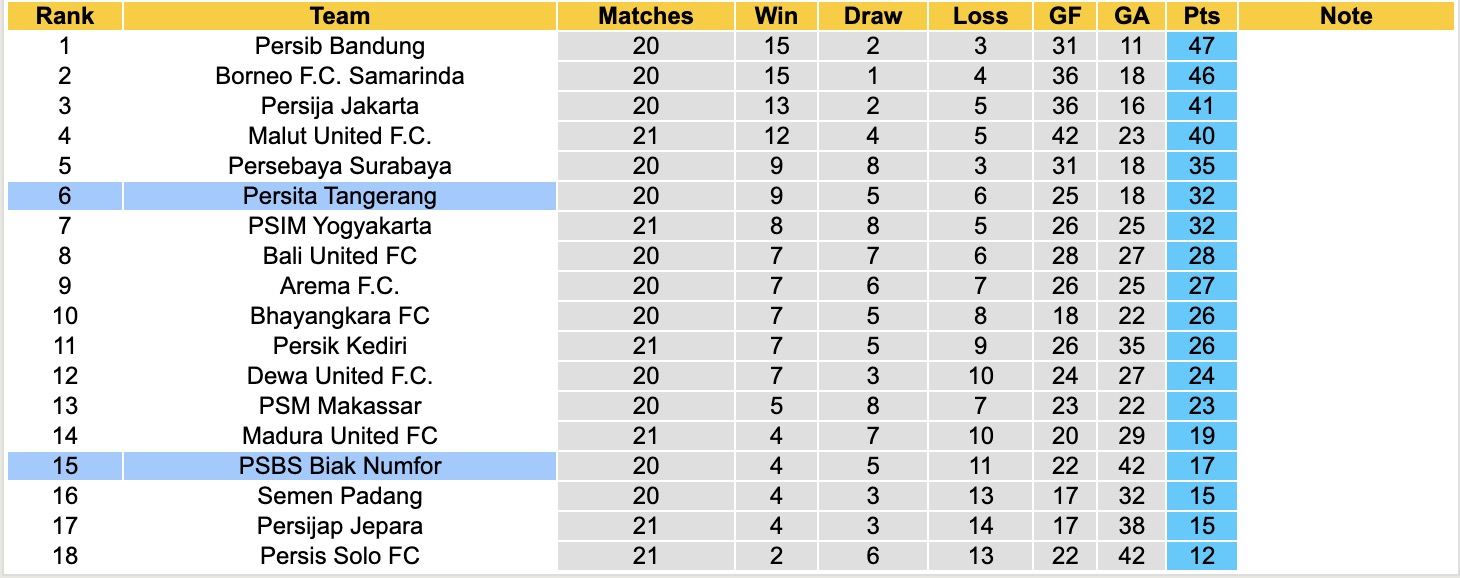
Task: Click the Rank column header
Action: (x=65, y=16)
